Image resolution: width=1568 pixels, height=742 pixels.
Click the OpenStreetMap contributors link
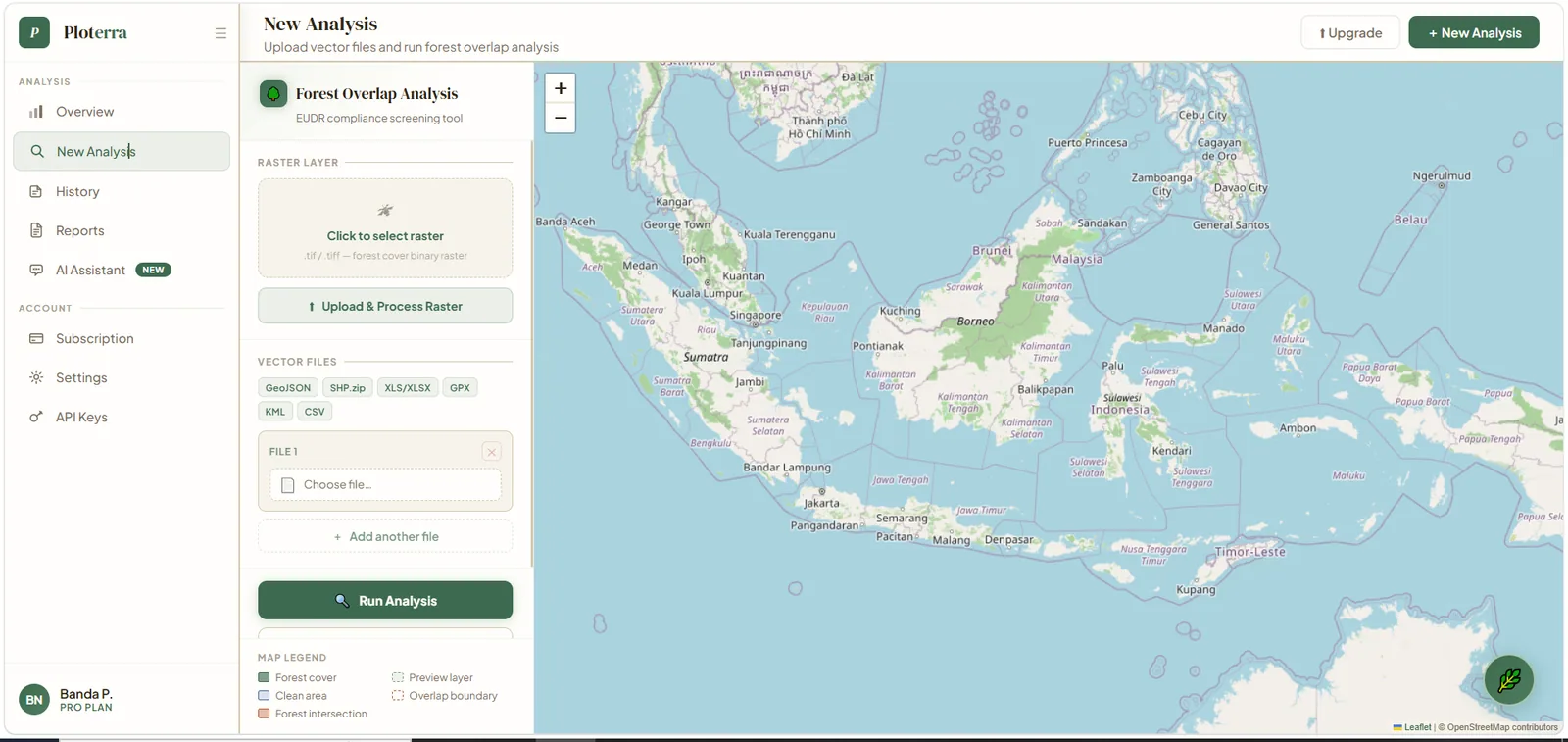click(x=1502, y=727)
